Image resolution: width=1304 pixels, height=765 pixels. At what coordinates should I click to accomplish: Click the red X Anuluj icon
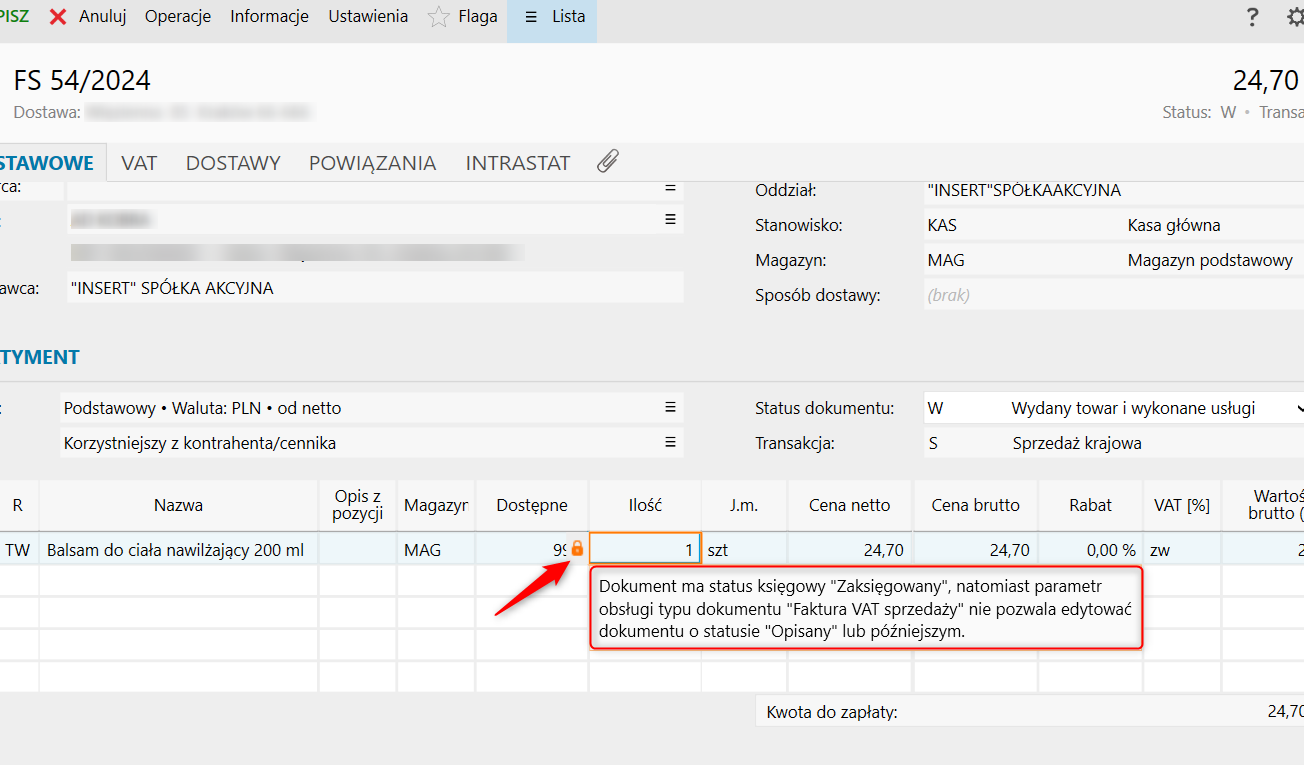pos(59,17)
